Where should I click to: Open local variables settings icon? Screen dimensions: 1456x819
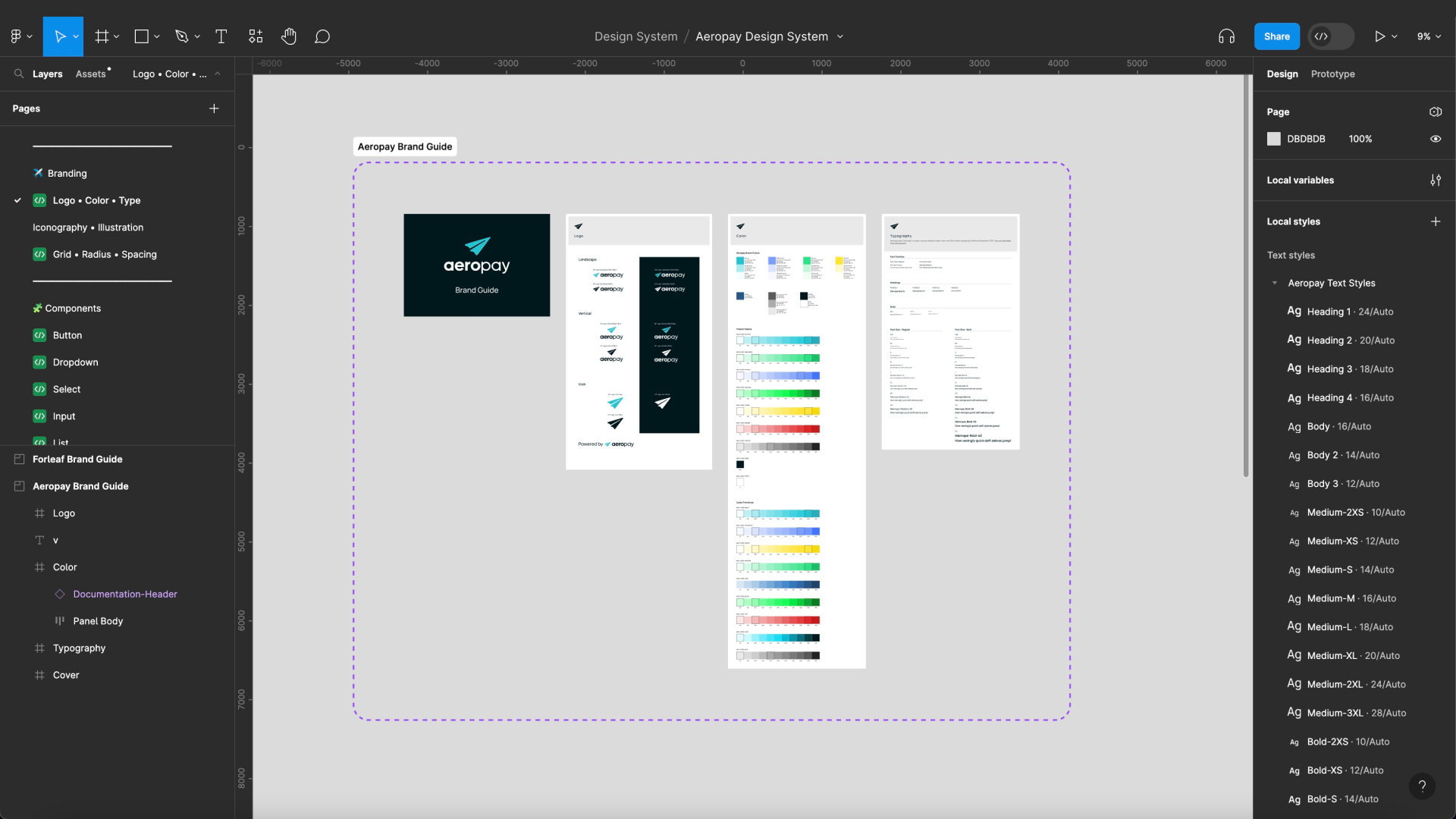1436,180
